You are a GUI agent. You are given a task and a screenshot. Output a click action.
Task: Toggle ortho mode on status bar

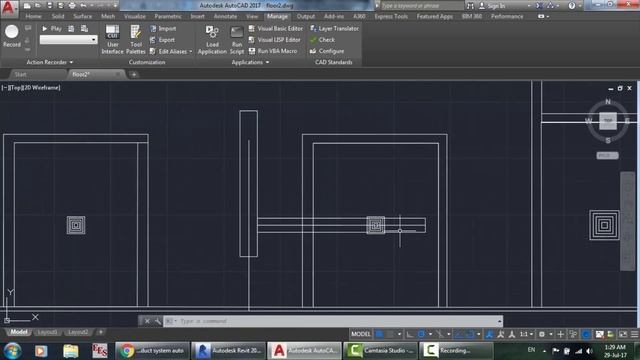[410, 334]
